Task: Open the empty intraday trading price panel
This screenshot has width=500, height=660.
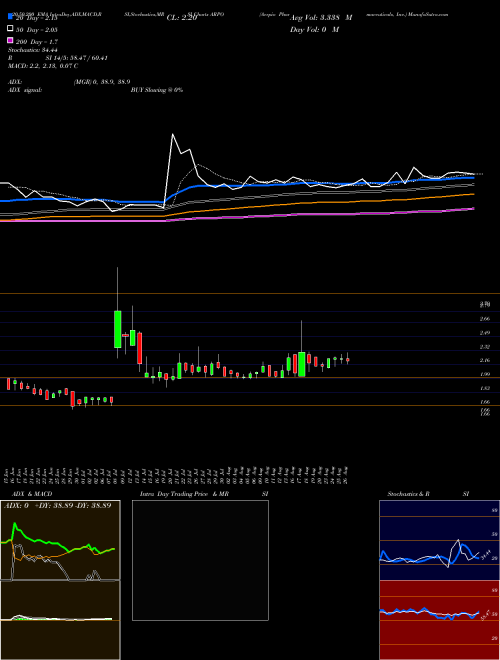Action: [200, 560]
